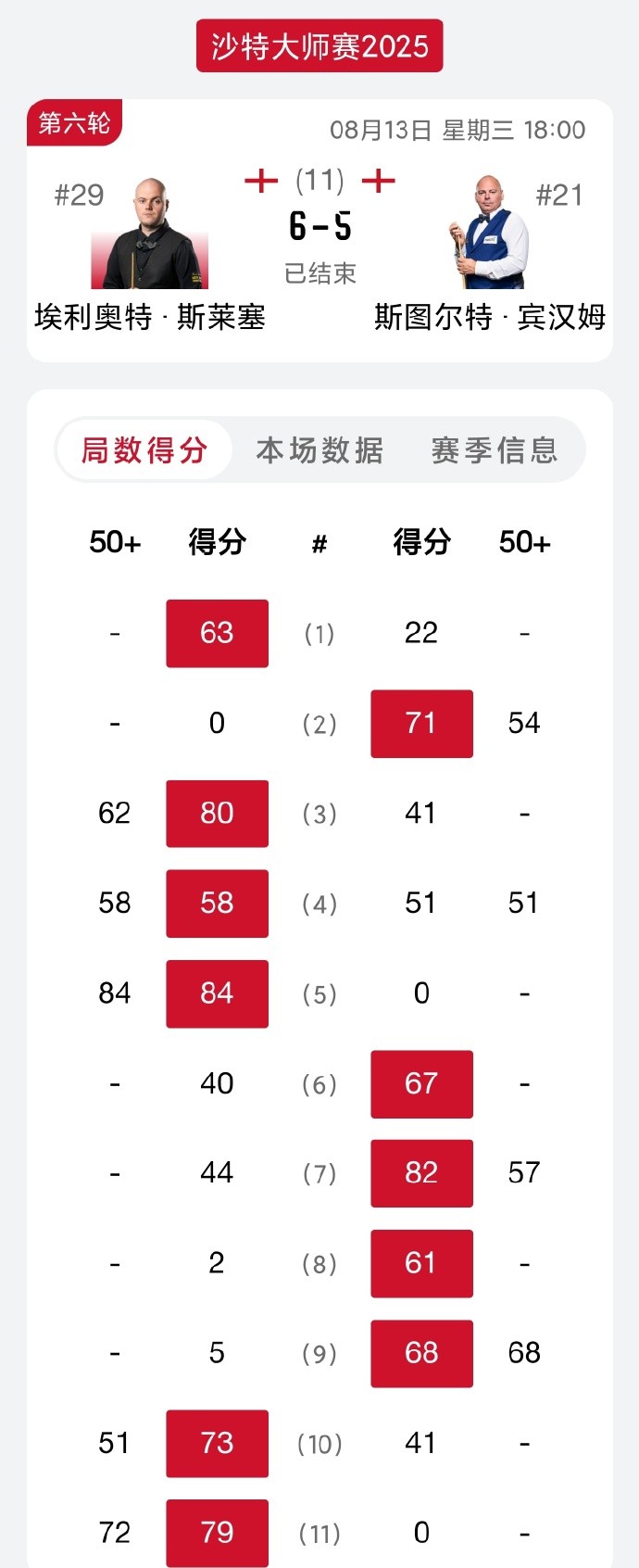Image resolution: width=639 pixels, height=1568 pixels.
Task: Select the 赛季信息 tab
Action: (x=495, y=450)
